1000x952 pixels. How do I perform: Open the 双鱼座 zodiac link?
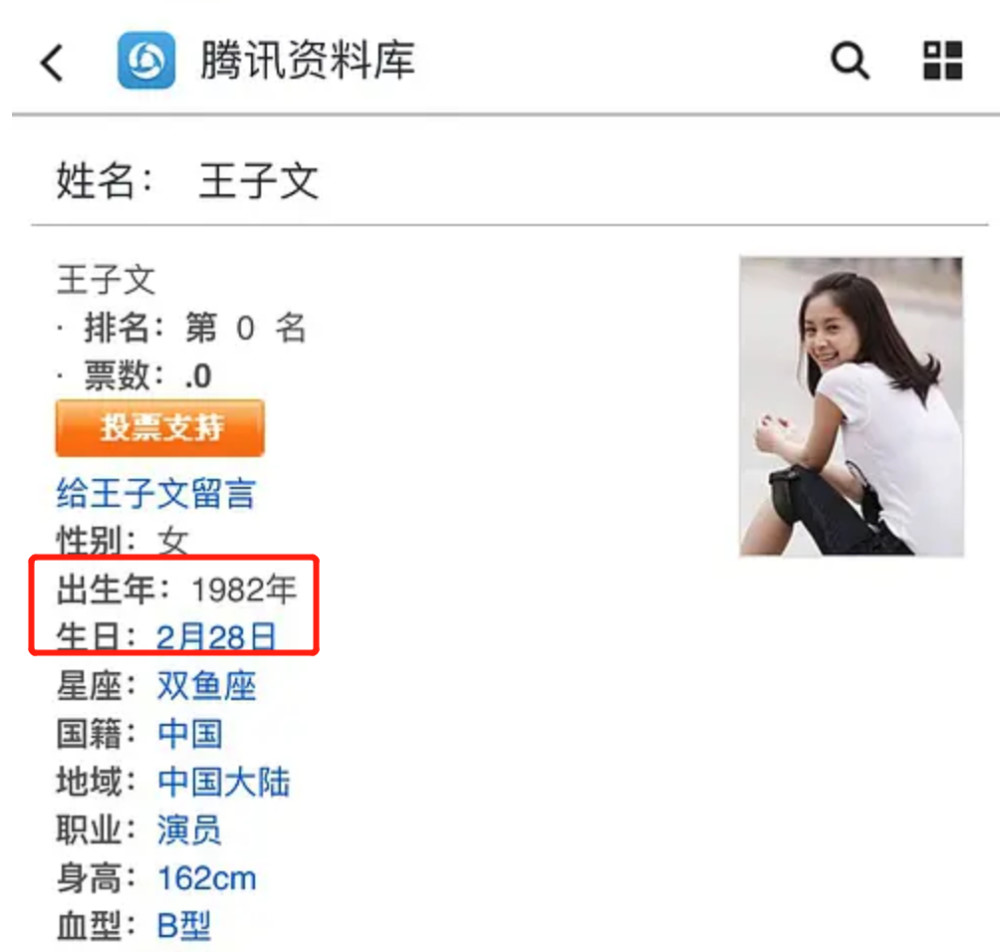coord(207,686)
